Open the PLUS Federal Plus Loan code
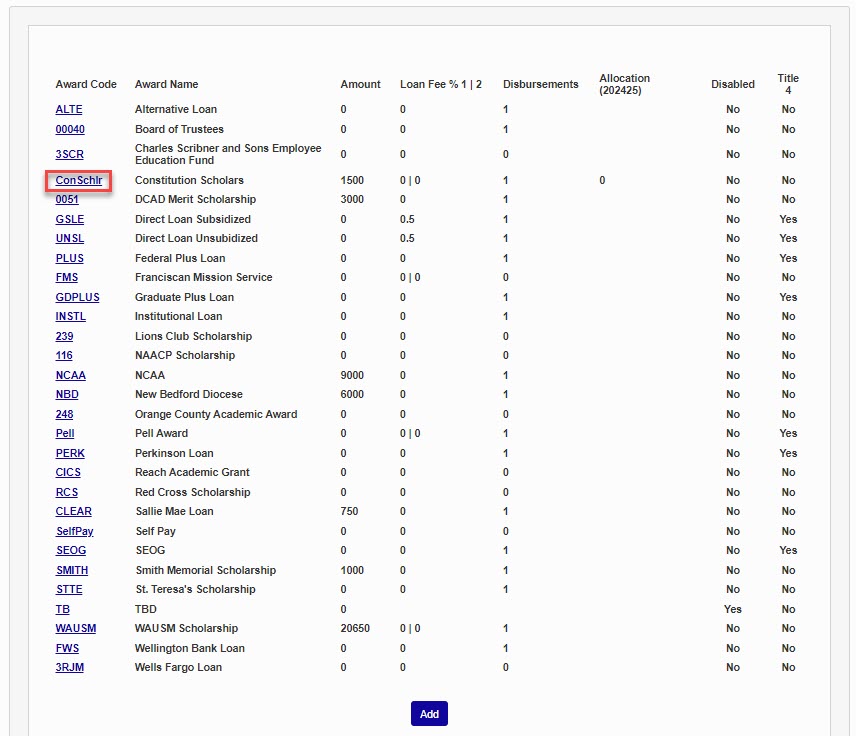856x736 pixels. coord(70,258)
